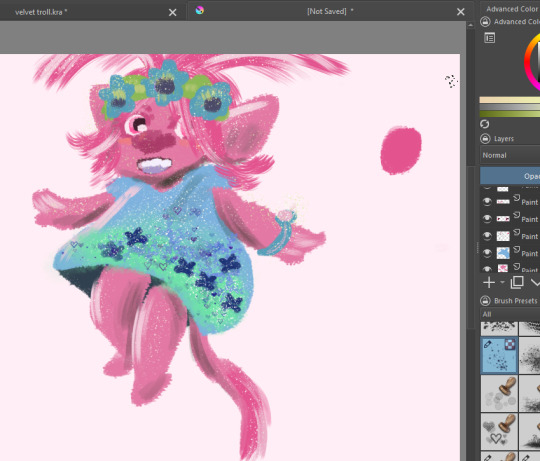Select the highlighted blue sparkle brush preset

[499, 355]
